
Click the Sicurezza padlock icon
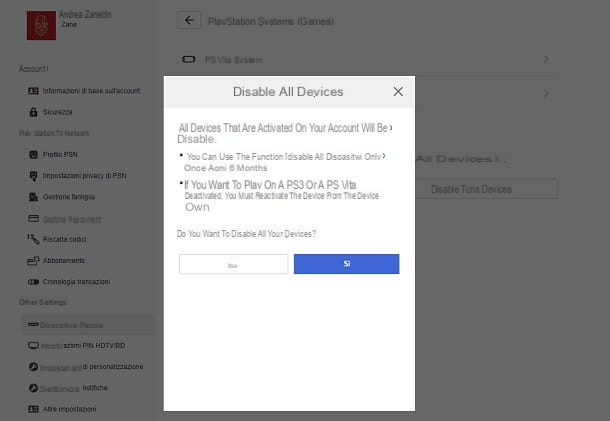[33, 112]
